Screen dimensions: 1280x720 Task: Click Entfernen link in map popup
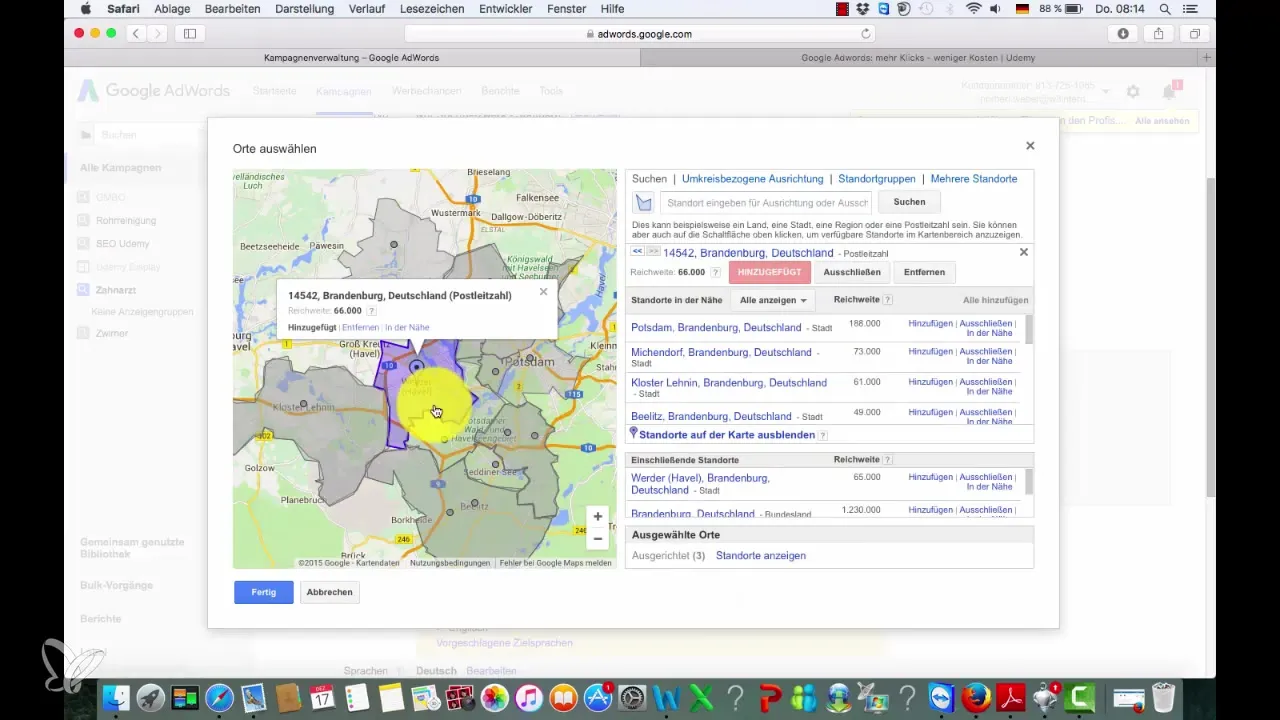(x=360, y=327)
